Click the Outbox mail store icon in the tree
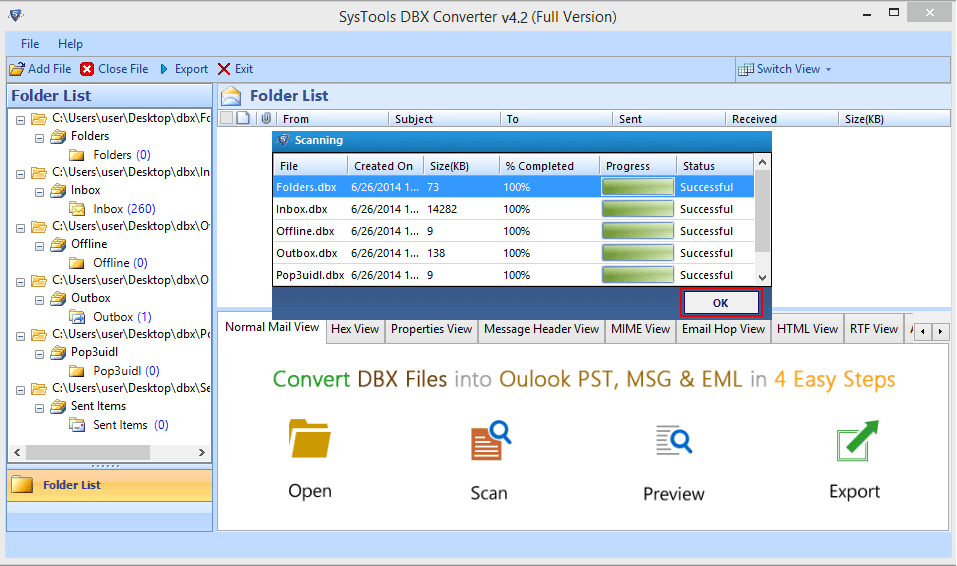The height and width of the screenshot is (566, 957). pos(58,299)
